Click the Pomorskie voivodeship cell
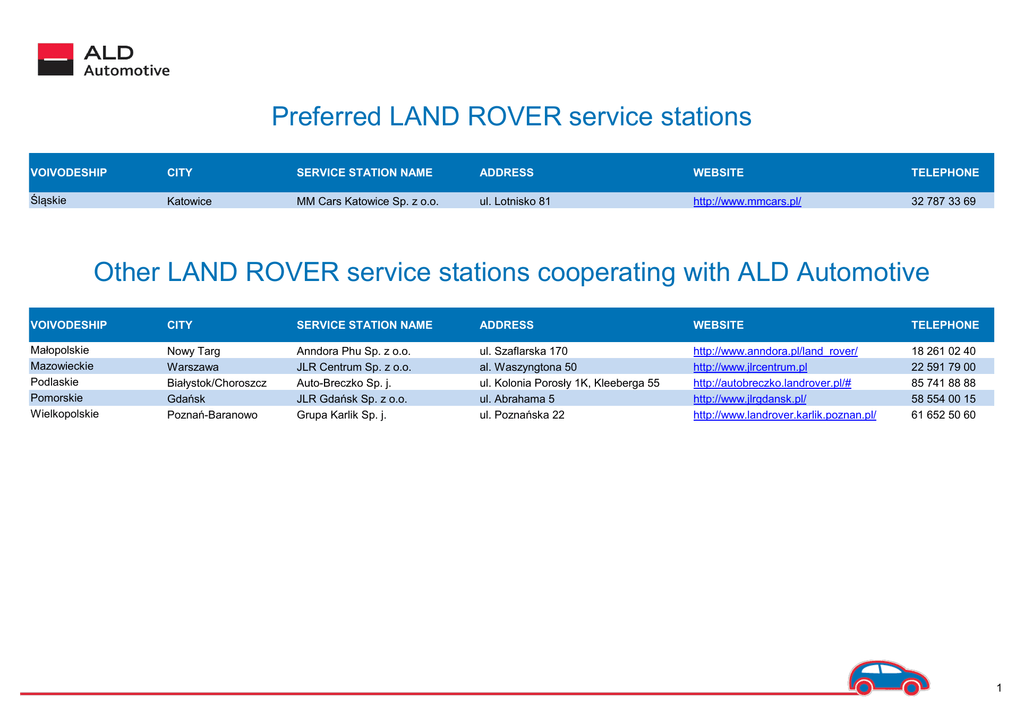This screenshot has width=1024, height=724. coord(56,398)
